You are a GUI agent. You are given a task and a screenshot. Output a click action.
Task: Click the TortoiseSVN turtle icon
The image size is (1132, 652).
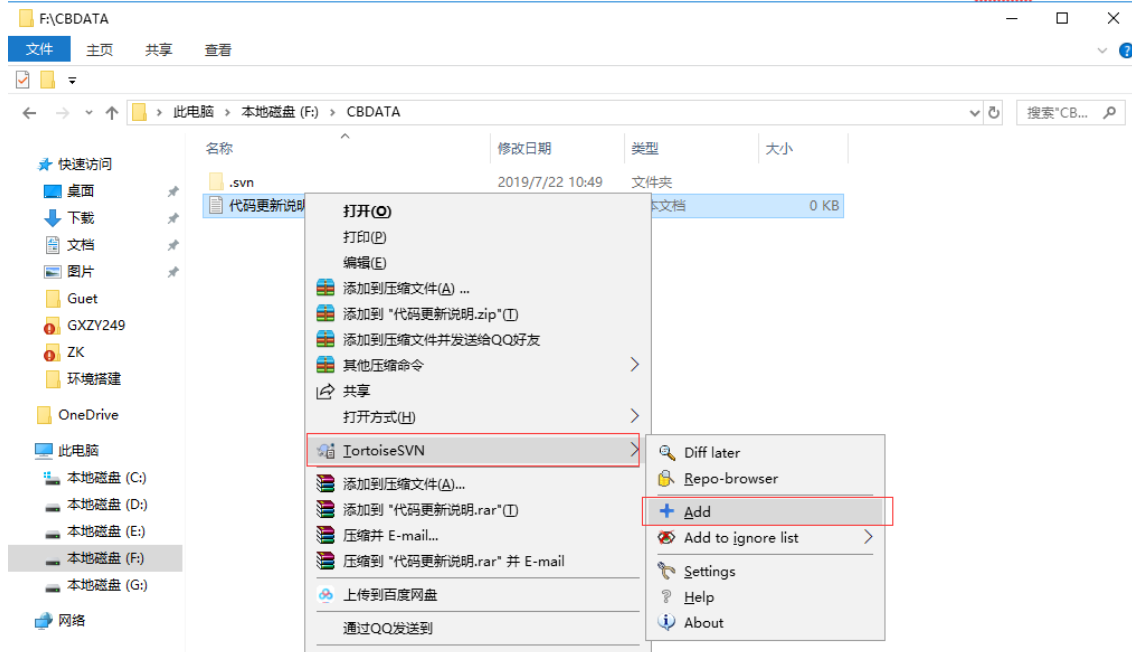pyautogui.click(x=326, y=451)
